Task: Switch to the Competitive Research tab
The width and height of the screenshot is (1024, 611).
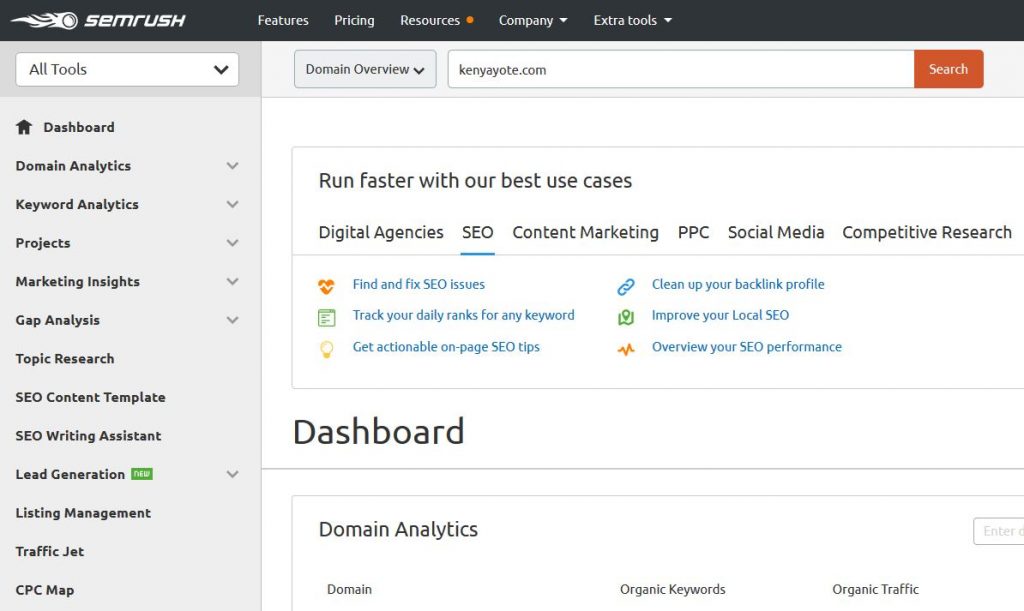Action: pos(927,232)
